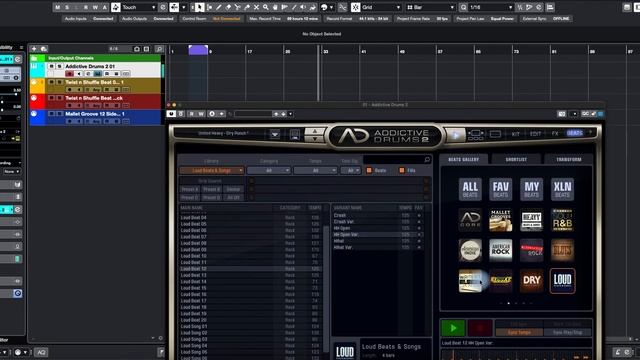Click the XLN Beats button
The height and width of the screenshot is (360, 640).
pos(562,189)
